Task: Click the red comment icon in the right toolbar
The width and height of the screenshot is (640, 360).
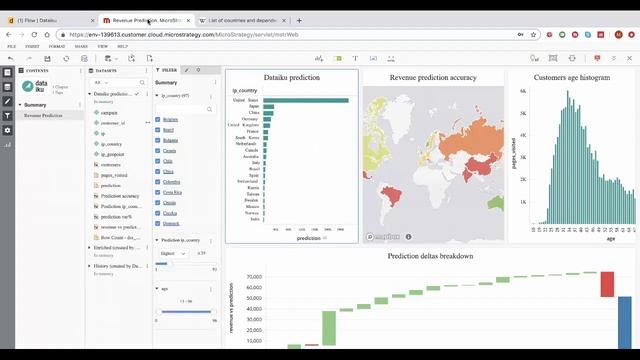Action: (x=597, y=59)
